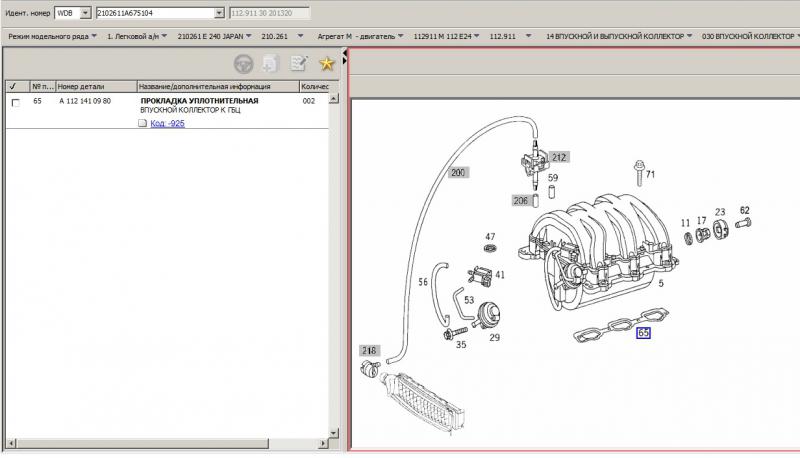This screenshot has width=800, height=458.
Task: Click the Номер детали column header
Action: [x=96, y=86]
